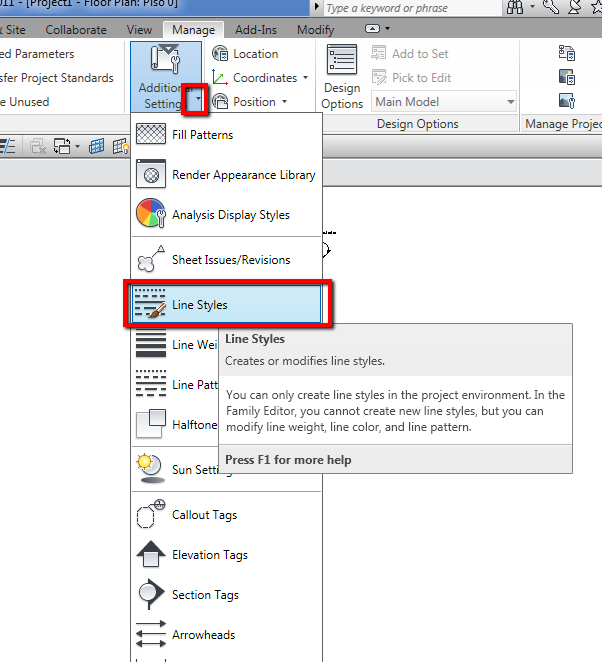Click the middle Manage Project panel icon
This screenshot has width=602, height=662.
click(x=567, y=77)
